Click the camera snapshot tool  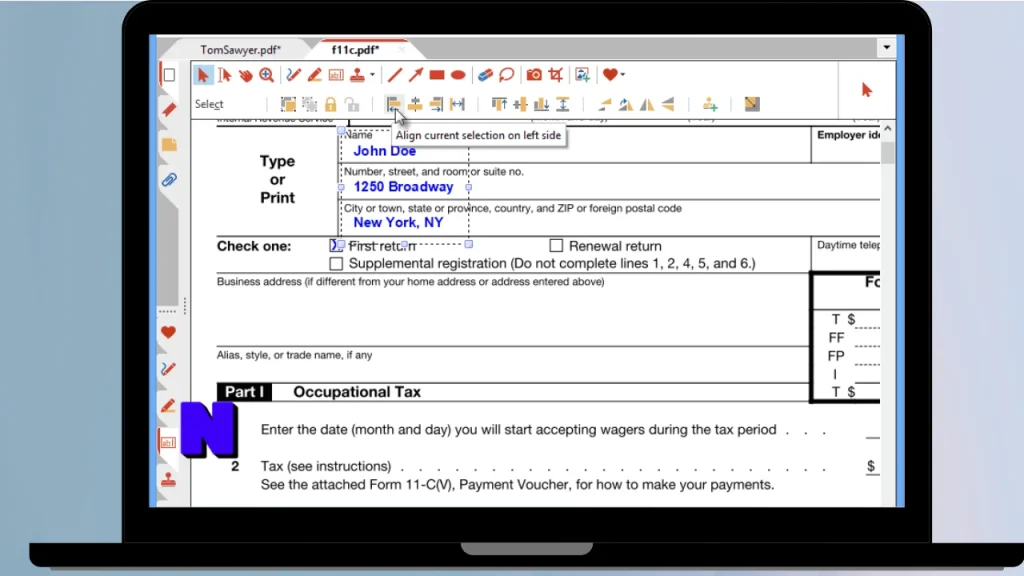coord(534,75)
